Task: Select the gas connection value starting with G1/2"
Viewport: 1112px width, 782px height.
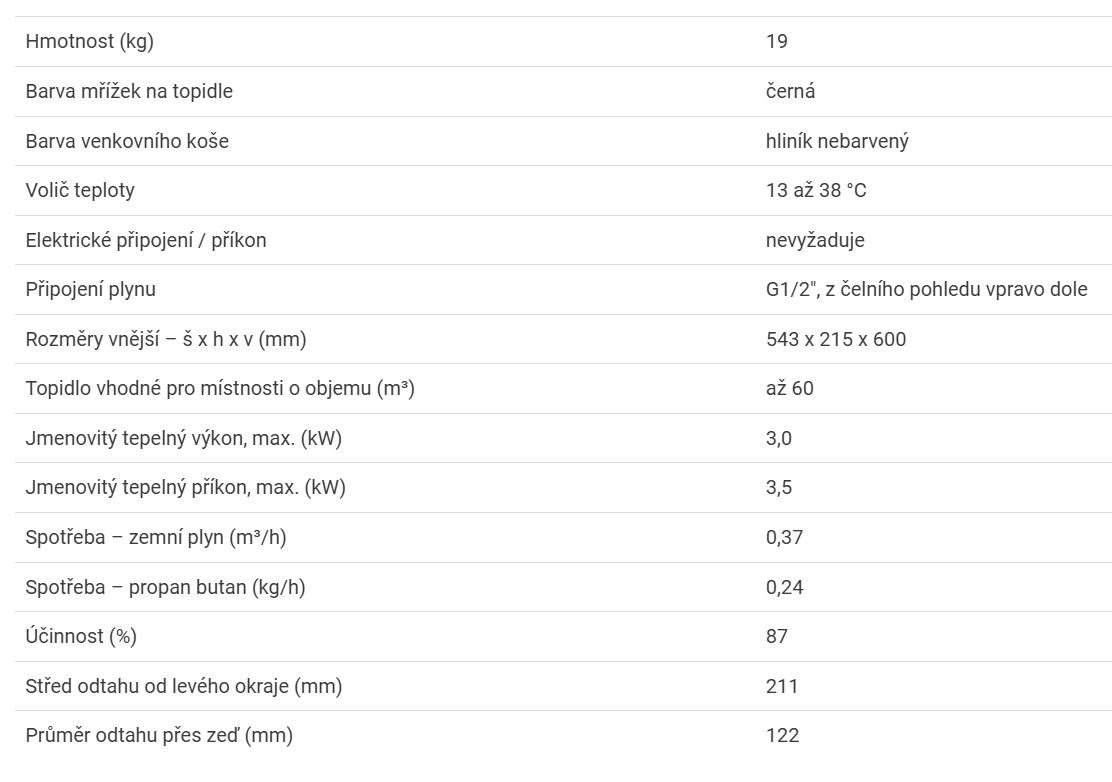Action: (x=926, y=289)
